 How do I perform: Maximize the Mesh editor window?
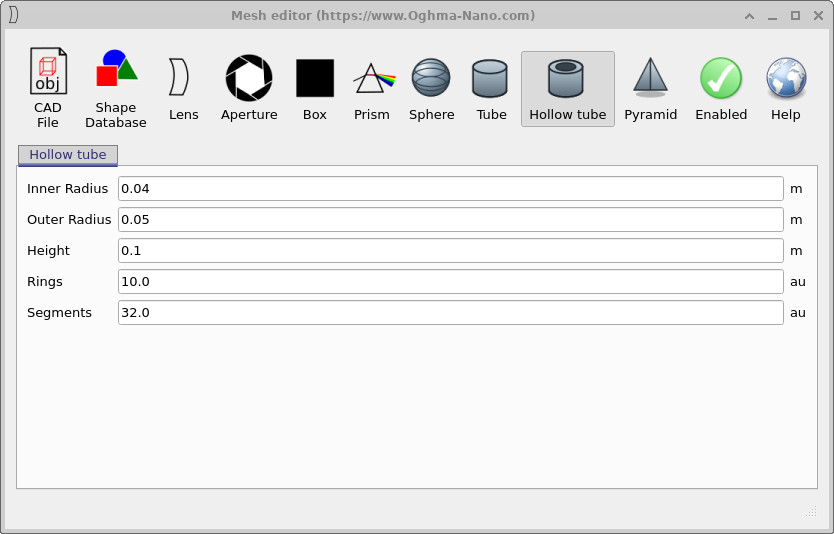pos(796,15)
